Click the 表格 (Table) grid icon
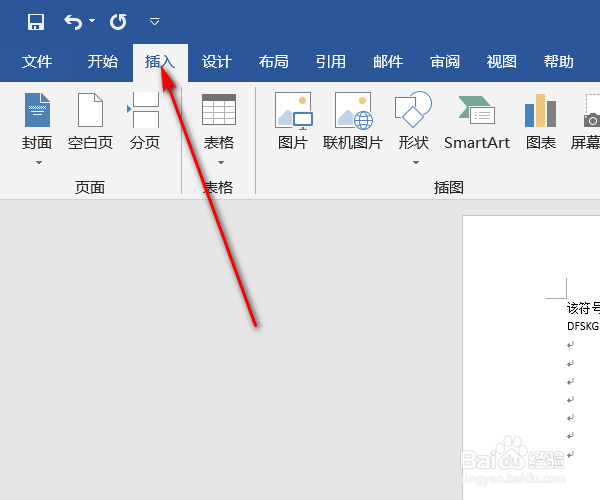Image resolution: width=600 pixels, height=500 pixels. pyautogui.click(x=219, y=109)
